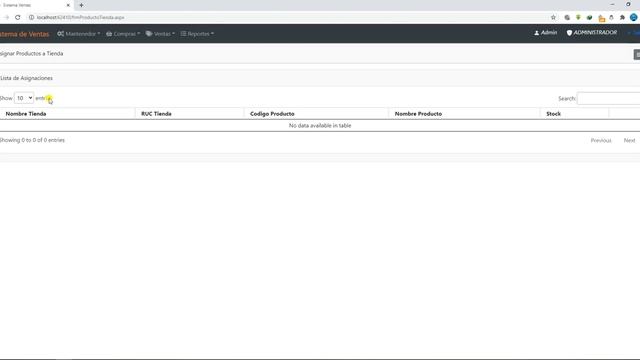This screenshot has height=360, width=640.
Task: Click the Previous pagination button
Action: pyautogui.click(x=601, y=140)
